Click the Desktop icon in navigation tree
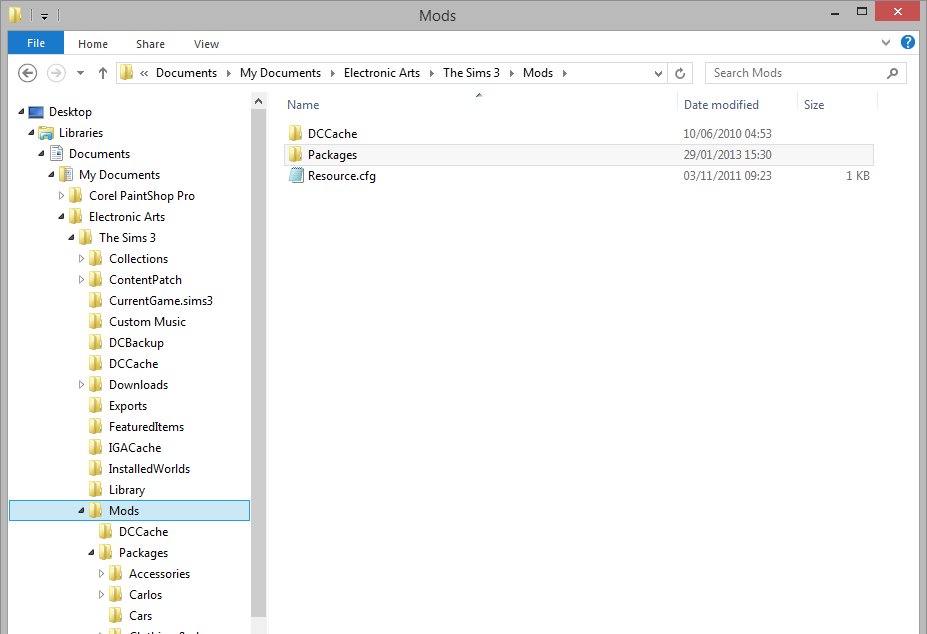 coord(36,112)
